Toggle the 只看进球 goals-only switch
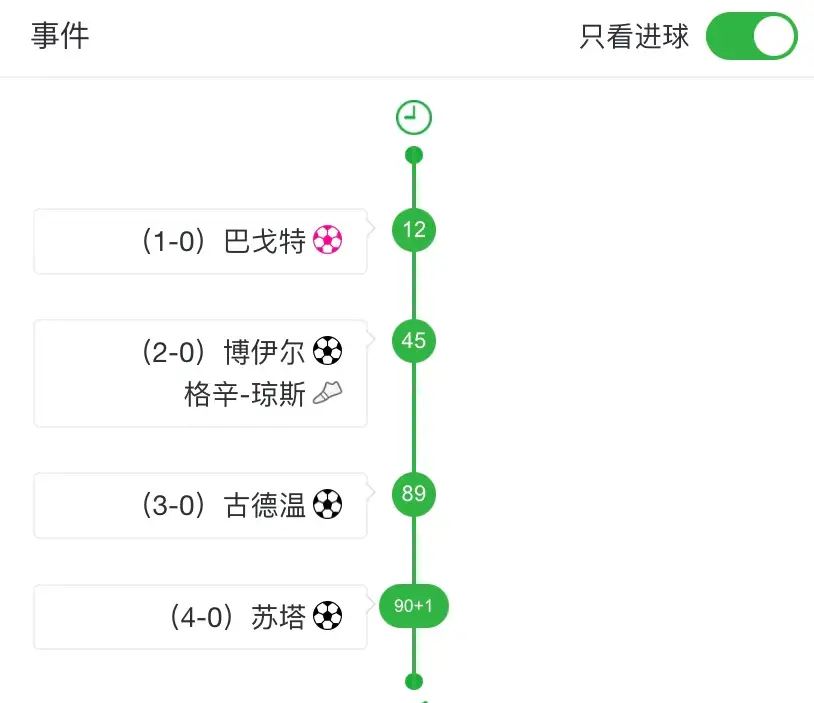 click(751, 38)
